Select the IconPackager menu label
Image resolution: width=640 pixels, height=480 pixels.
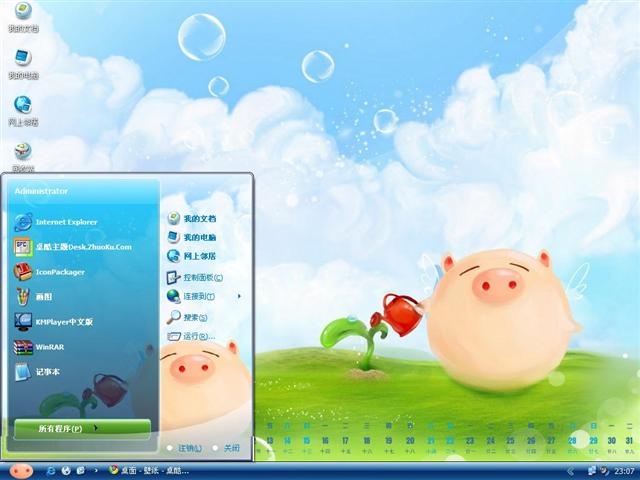(60, 272)
